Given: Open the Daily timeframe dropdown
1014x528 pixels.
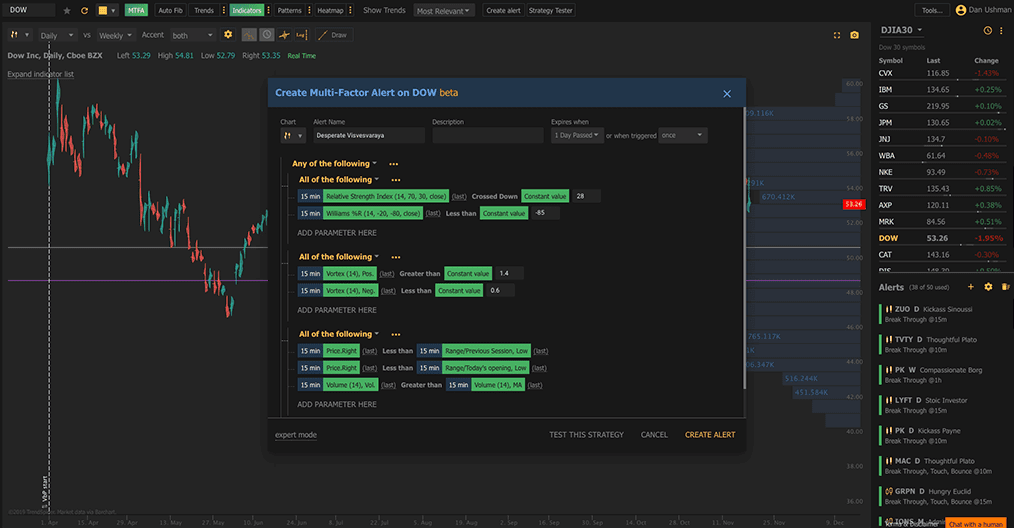Looking at the screenshot, I should pyautogui.click(x=57, y=35).
